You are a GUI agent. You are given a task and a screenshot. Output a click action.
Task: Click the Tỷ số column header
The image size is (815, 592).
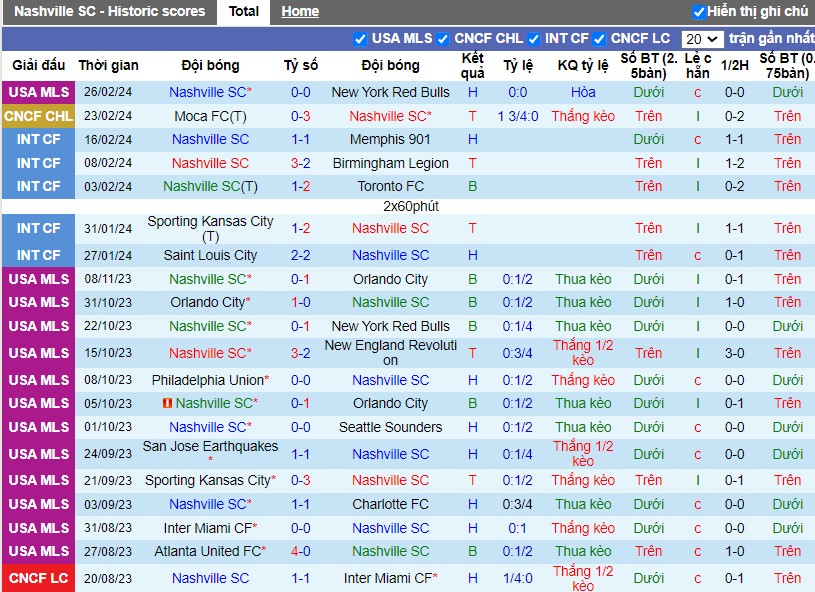point(300,65)
